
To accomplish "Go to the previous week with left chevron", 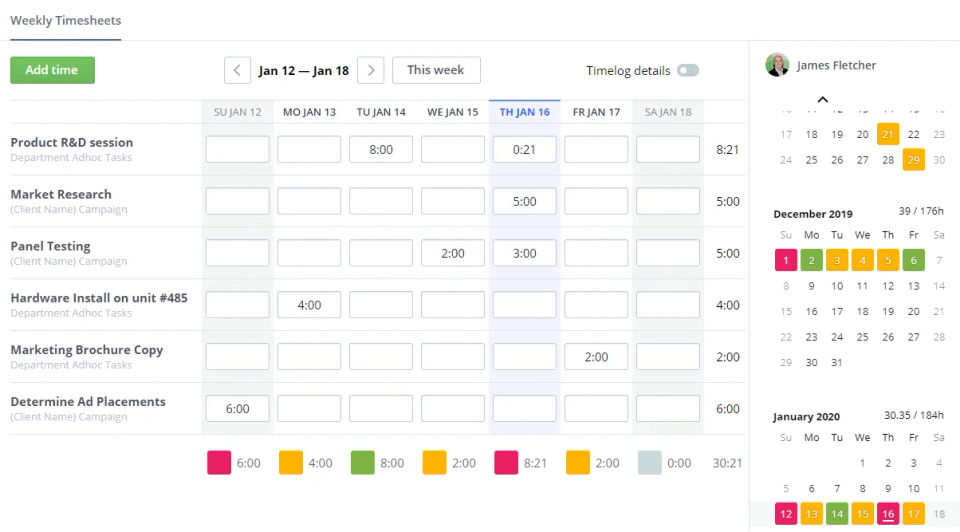I will 237,70.
